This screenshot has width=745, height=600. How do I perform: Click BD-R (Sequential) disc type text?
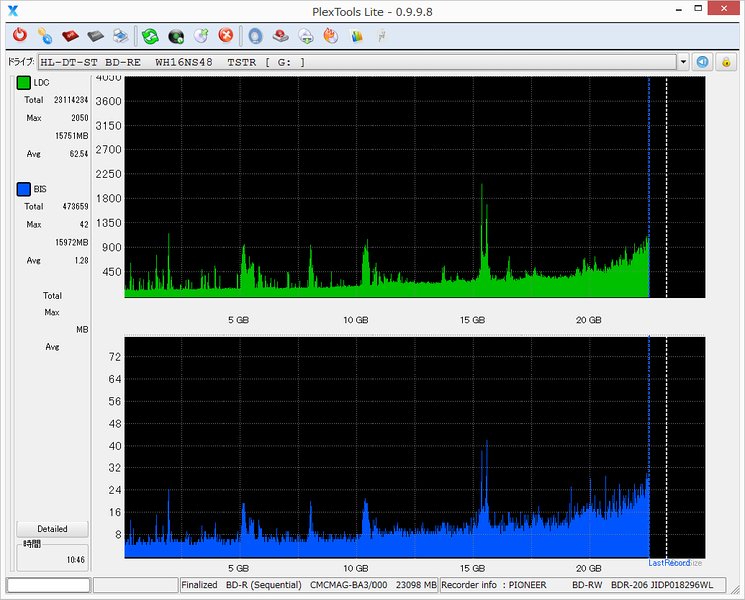tap(264, 585)
